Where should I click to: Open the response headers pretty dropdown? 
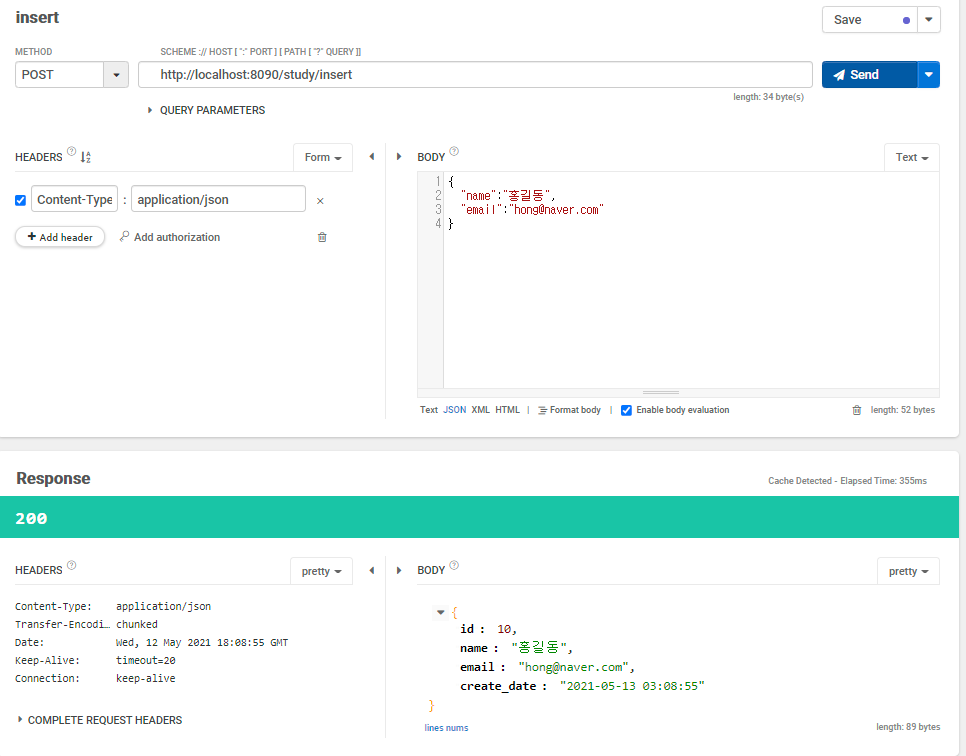(x=321, y=571)
